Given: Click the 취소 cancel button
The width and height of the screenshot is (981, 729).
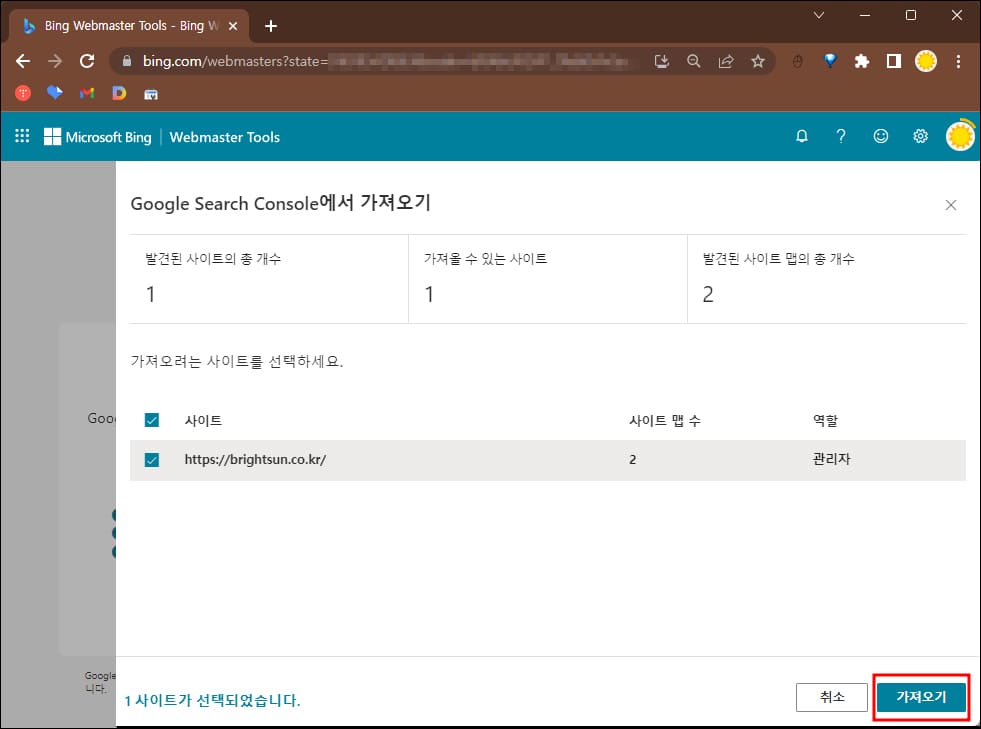Looking at the screenshot, I should click(831, 696).
